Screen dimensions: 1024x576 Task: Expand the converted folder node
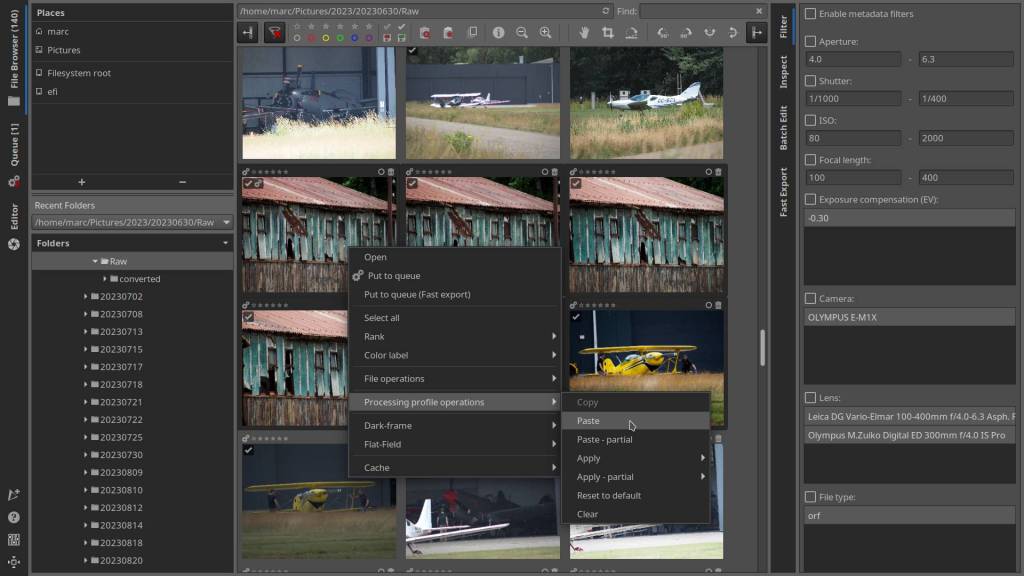[x=104, y=279]
